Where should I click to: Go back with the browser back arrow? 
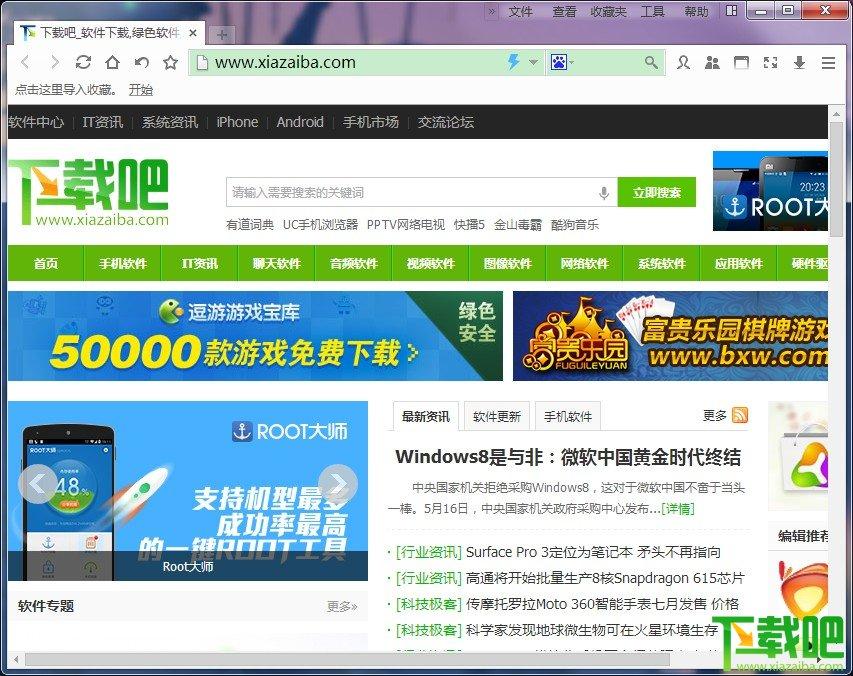point(25,63)
